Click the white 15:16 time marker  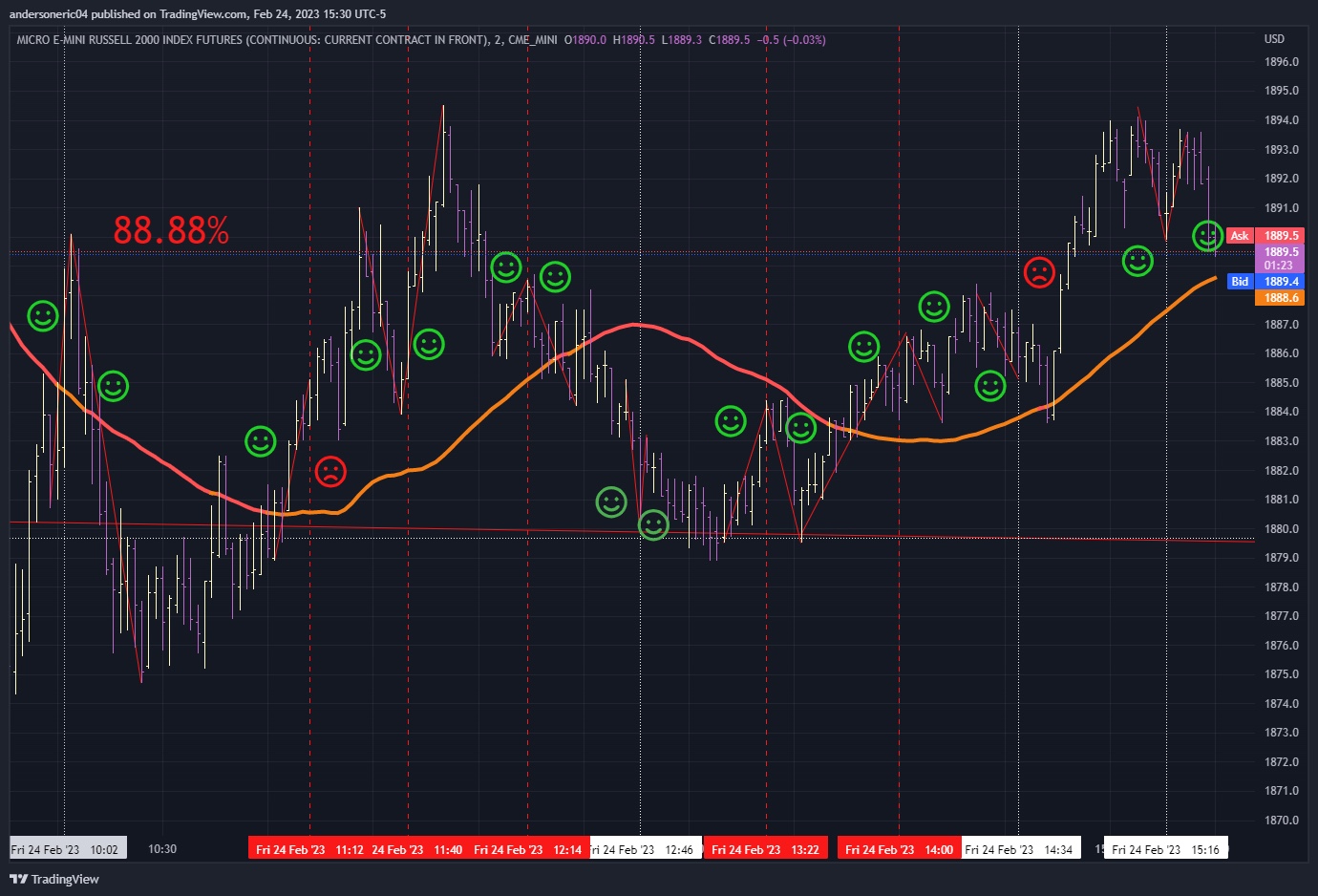tap(1166, 849)
